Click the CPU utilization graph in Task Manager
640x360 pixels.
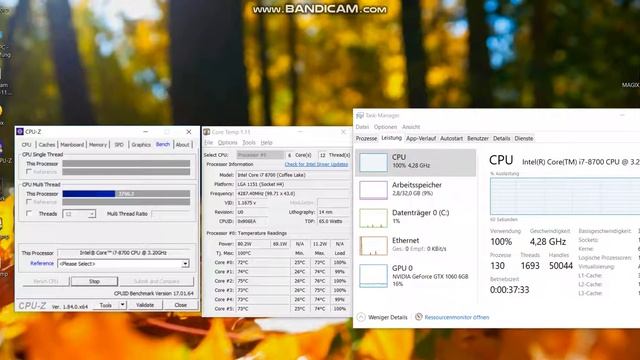[x=565, y=196]
